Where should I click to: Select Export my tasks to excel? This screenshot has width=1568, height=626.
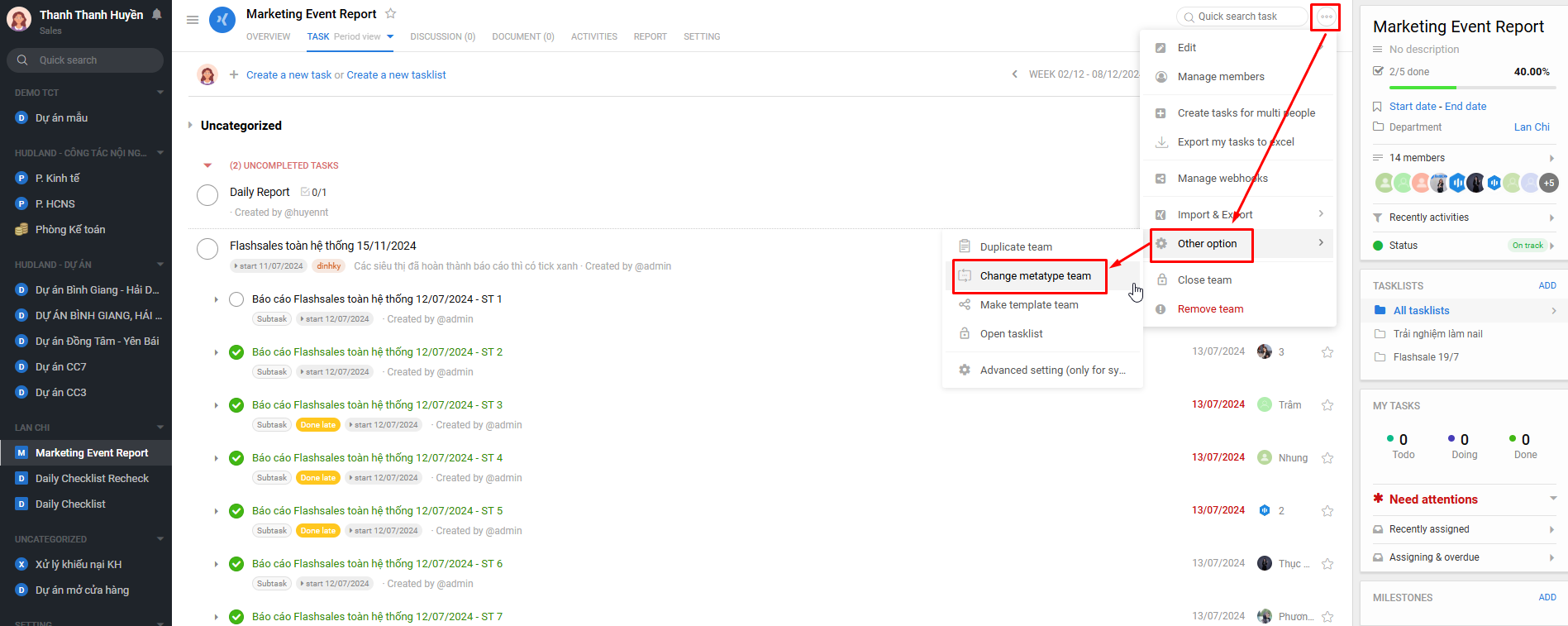[x=1237, y=142]
